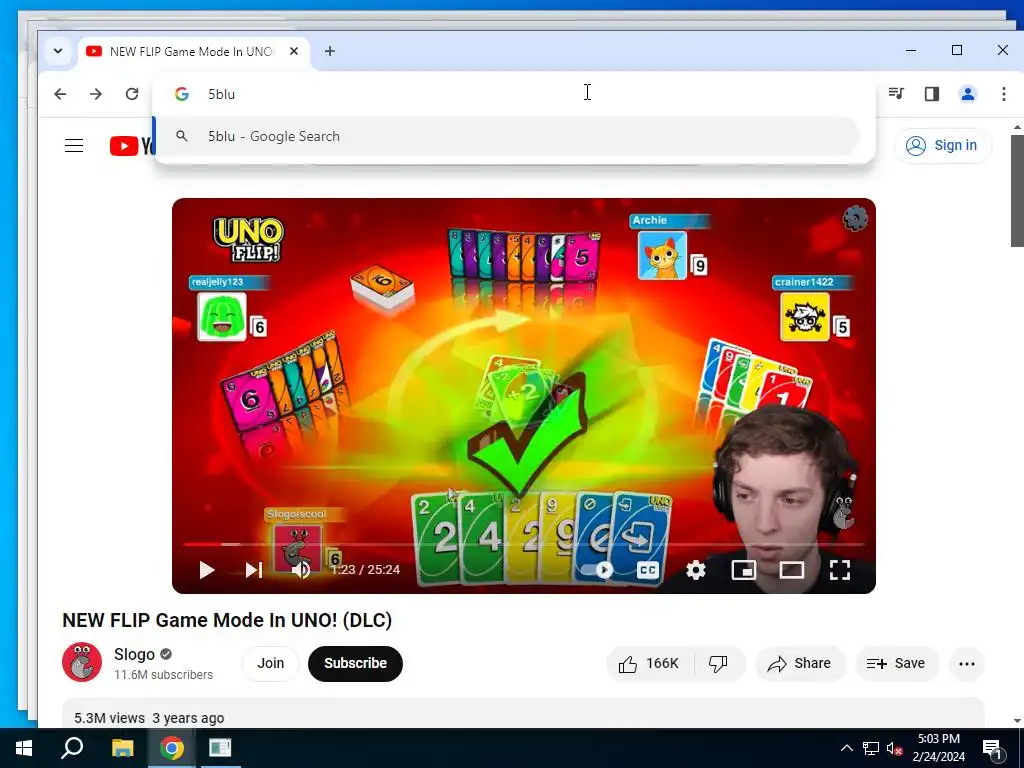The image size is (1024, 768).
Task: Subscribe to the Slogo channel
Action: pyautogui.click(x=355, y=664)
